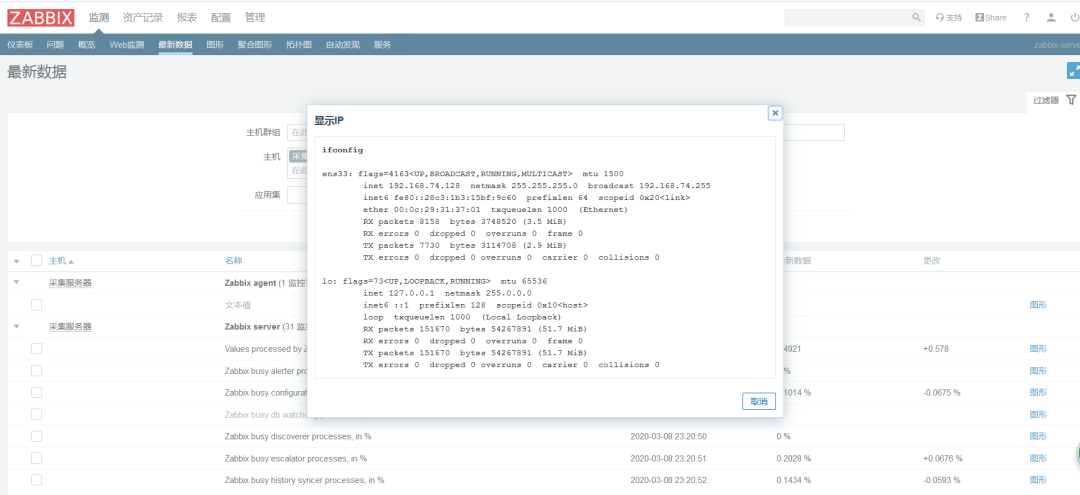
Task: Open 图形 link for escalator processes row
Action: 1038,458
